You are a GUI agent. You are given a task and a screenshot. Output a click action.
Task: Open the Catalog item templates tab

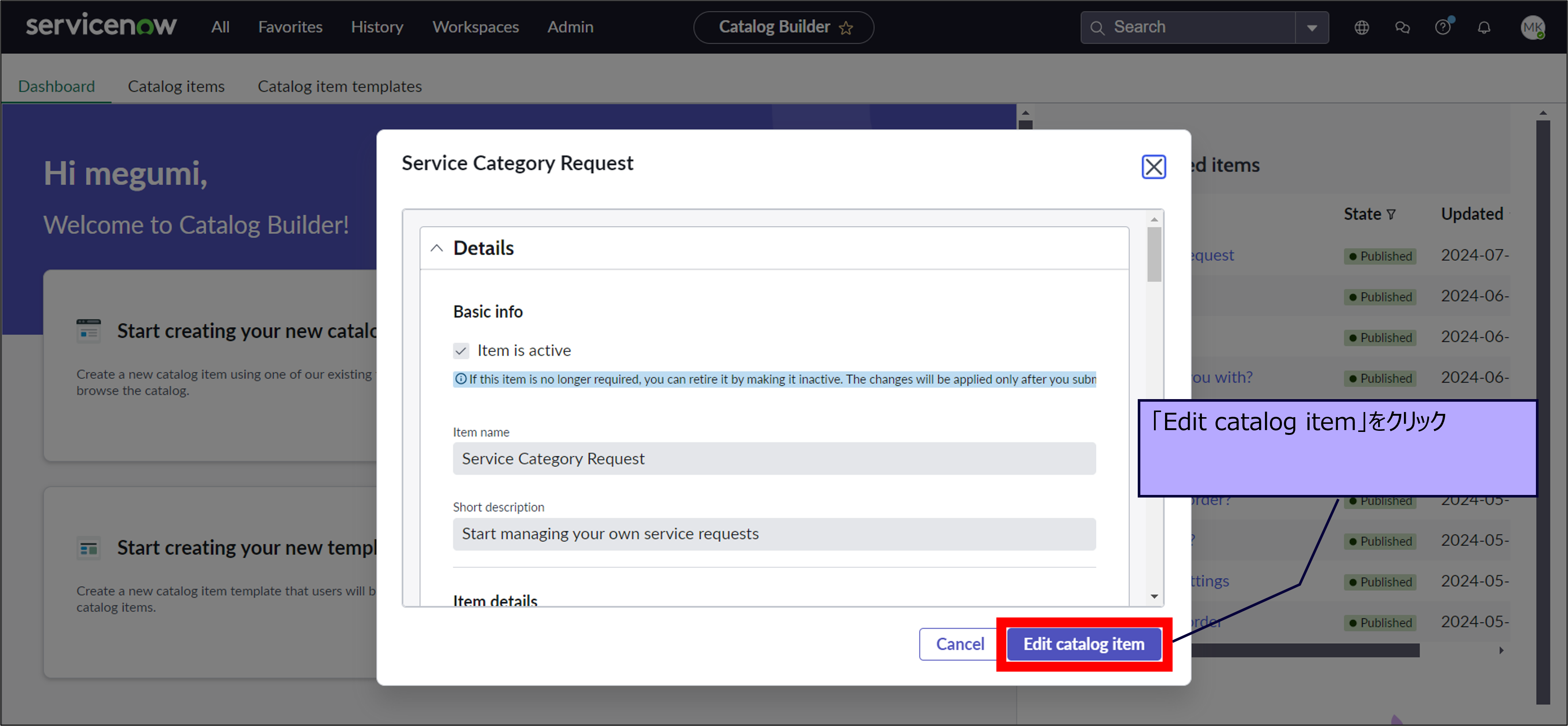tap(339, 86)
